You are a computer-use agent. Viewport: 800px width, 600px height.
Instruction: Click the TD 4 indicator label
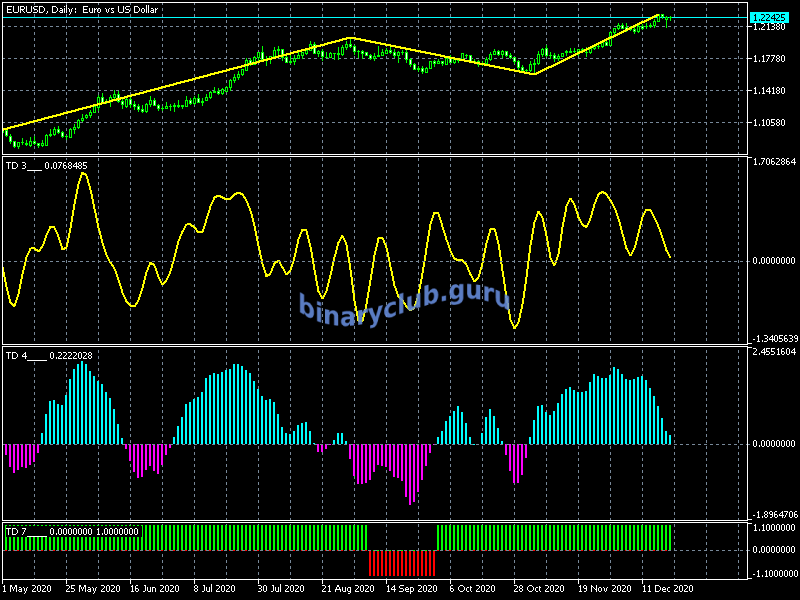pos(49,356)
